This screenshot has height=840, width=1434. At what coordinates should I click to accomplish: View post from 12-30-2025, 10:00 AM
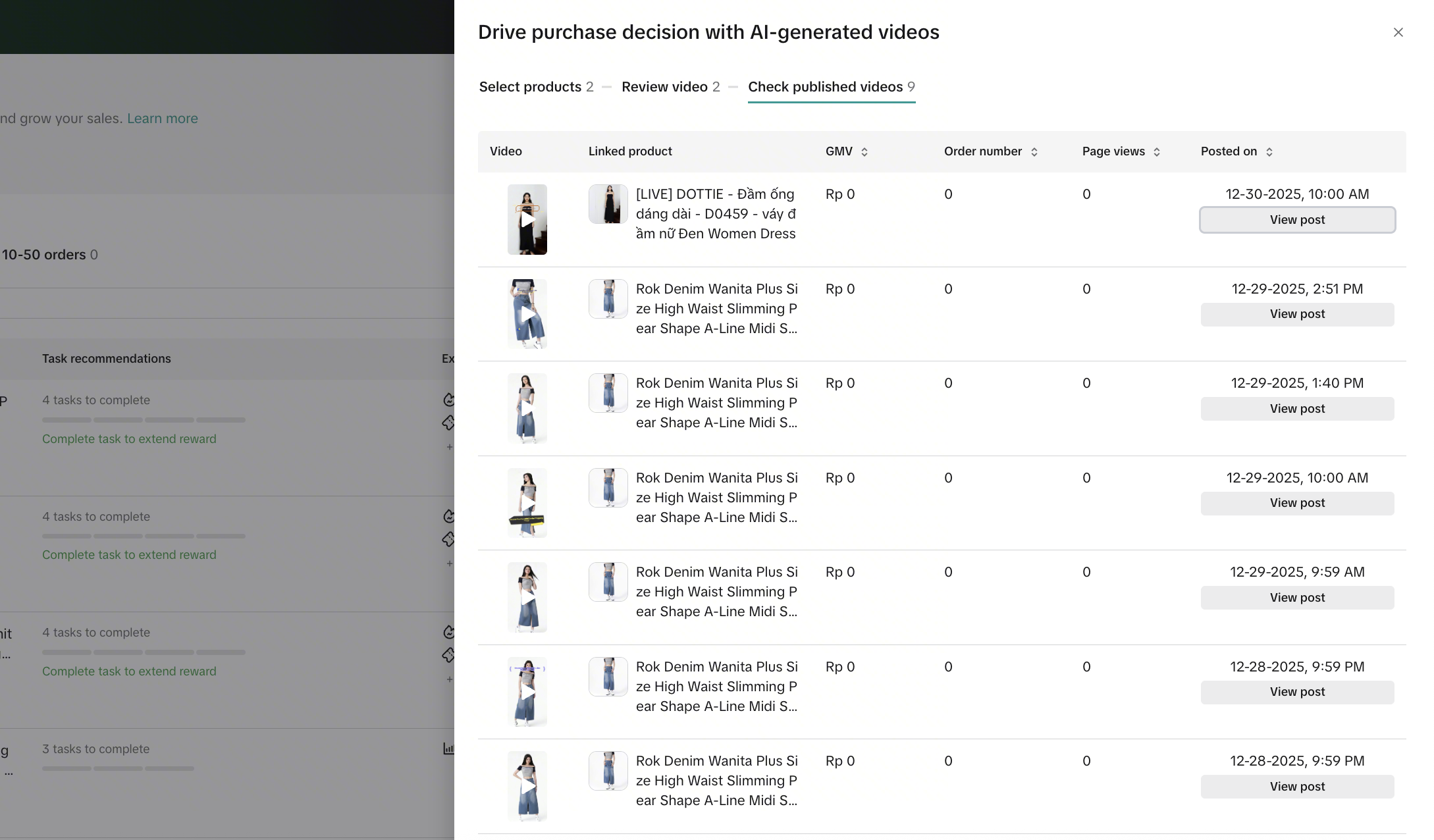[1296, 220]
